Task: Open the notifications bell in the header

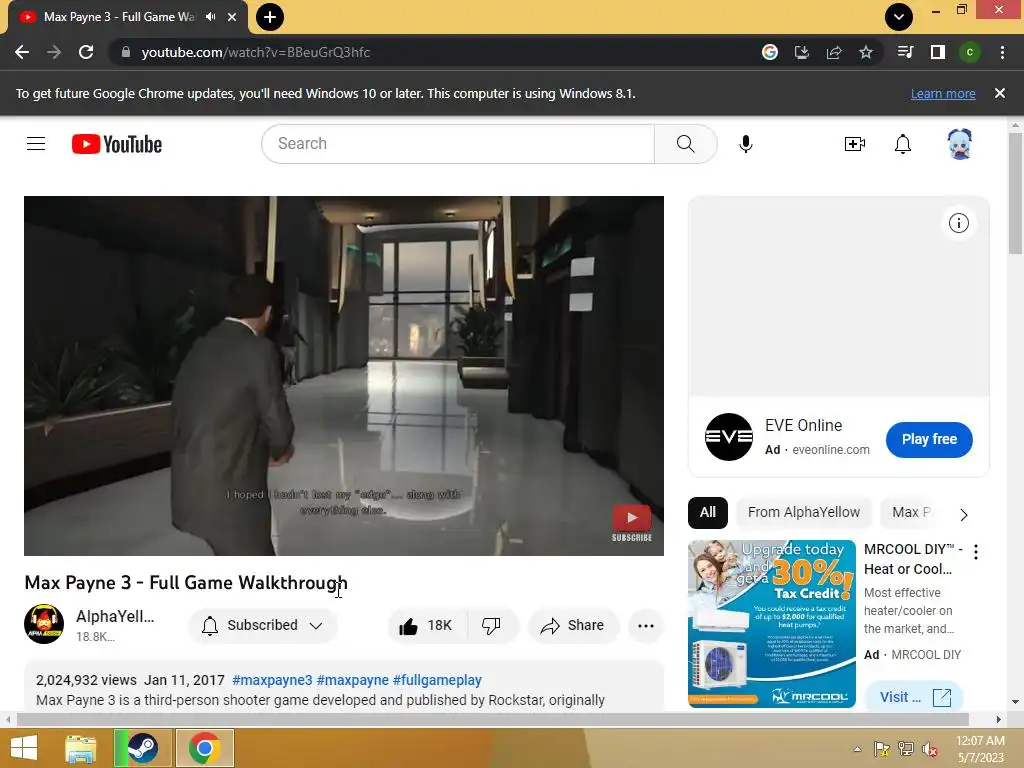Action: click(x=903, y=144)
